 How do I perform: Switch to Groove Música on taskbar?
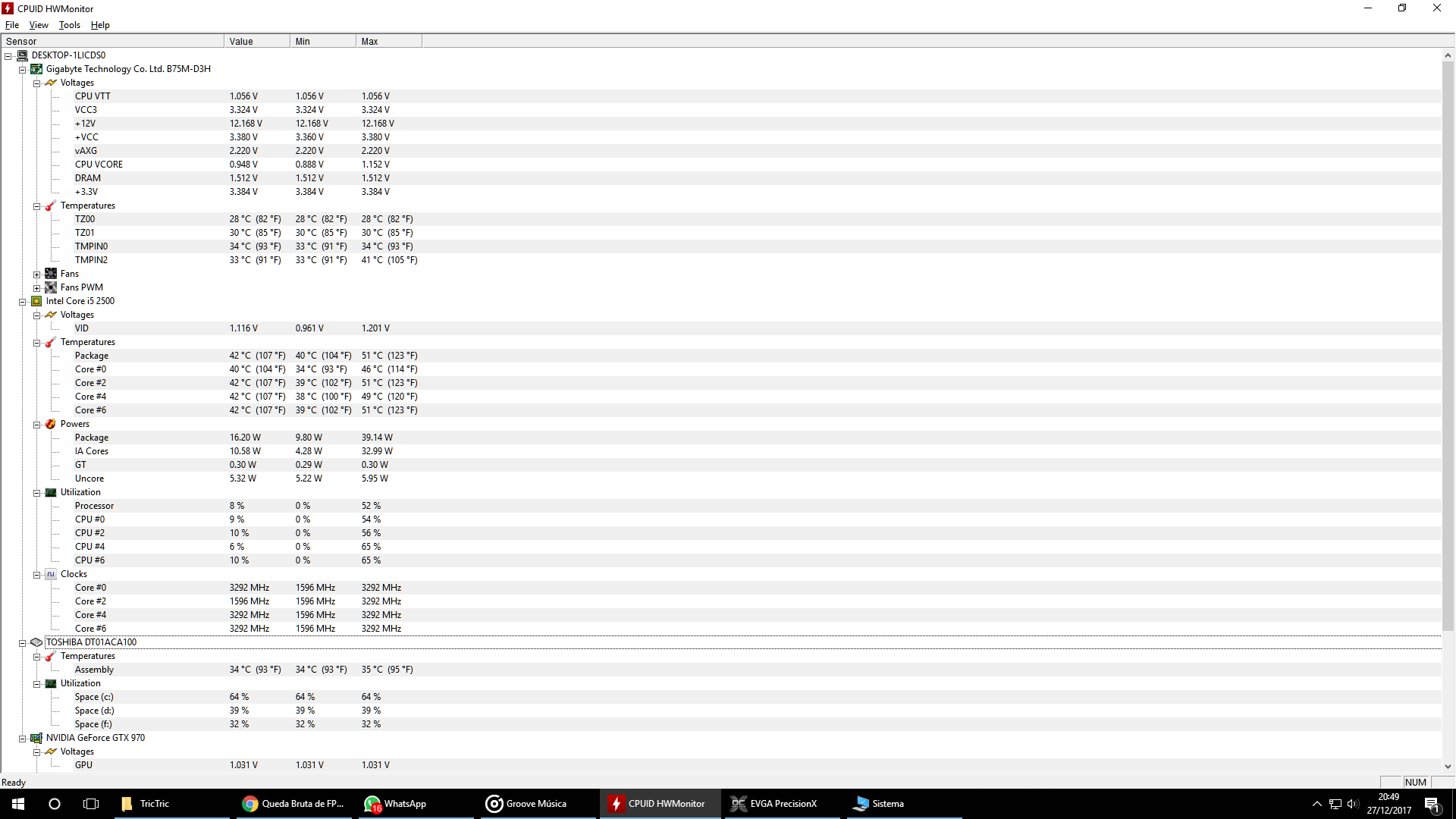point(538,804)
